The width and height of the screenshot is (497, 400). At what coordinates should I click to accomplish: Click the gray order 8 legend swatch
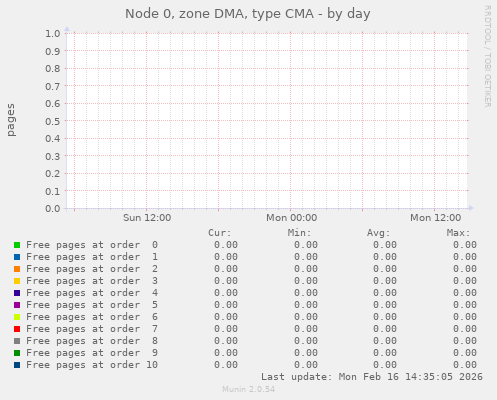pos(17,341)
